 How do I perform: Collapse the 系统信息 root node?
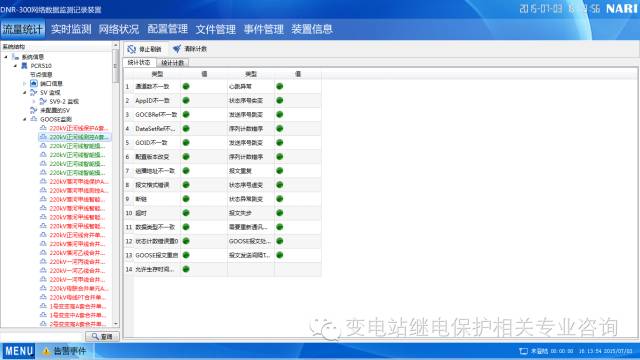6,57
